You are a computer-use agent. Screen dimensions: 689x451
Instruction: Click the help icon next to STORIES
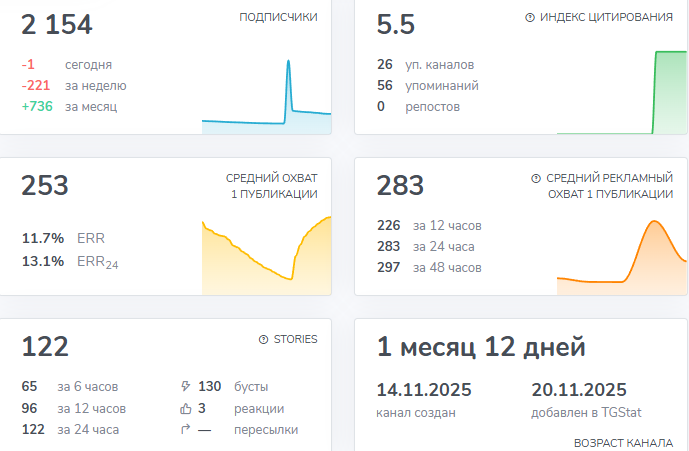click(263, 340)
